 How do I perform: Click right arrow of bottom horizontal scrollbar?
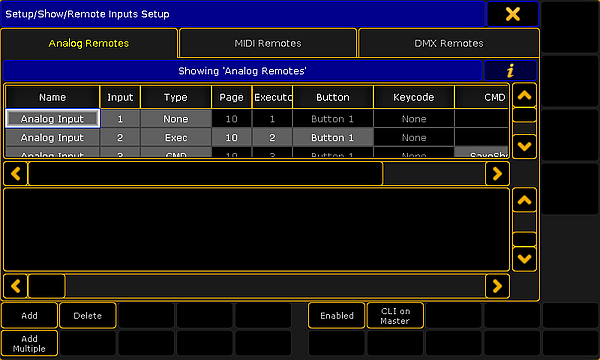pos(497,286)
